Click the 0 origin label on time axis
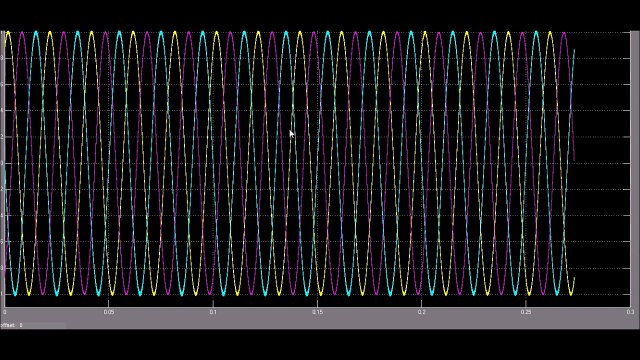Screen dimensions: 640x360 pos(4,312)
